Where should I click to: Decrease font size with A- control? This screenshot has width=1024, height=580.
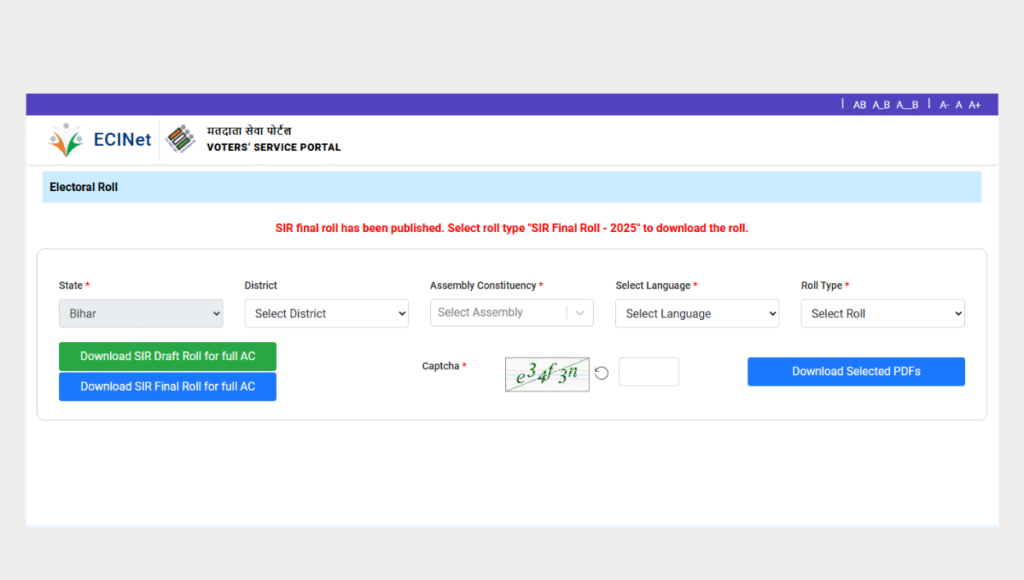click(944, 105)
